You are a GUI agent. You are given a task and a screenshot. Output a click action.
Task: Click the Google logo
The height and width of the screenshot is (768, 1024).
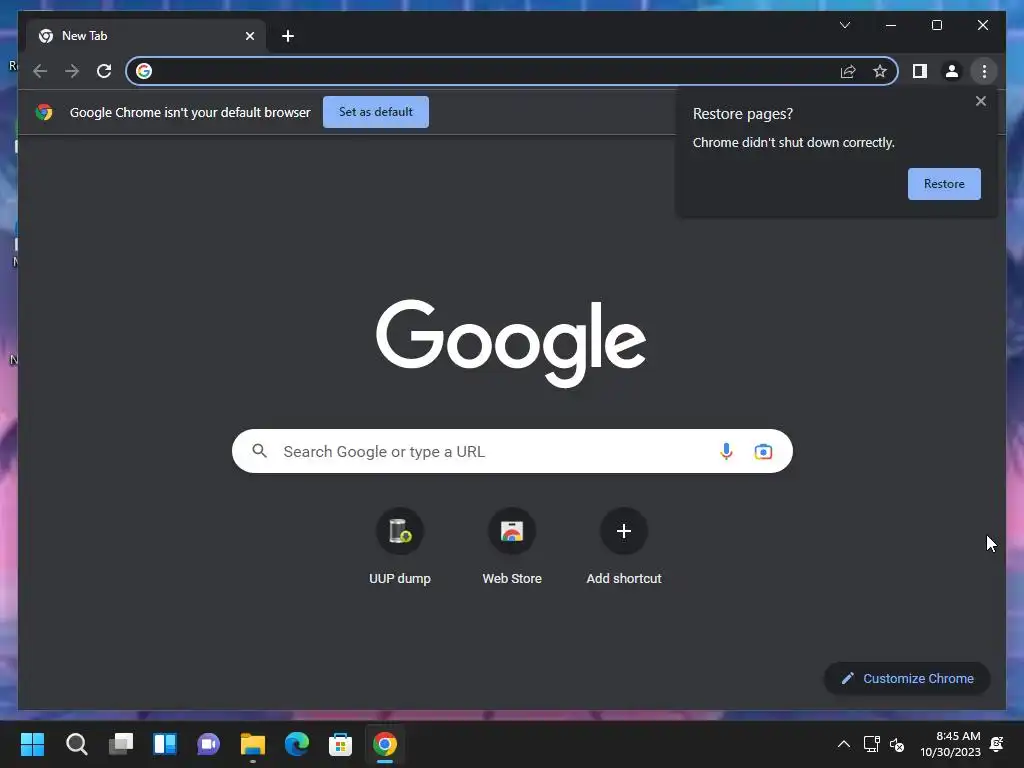(511, 343)
